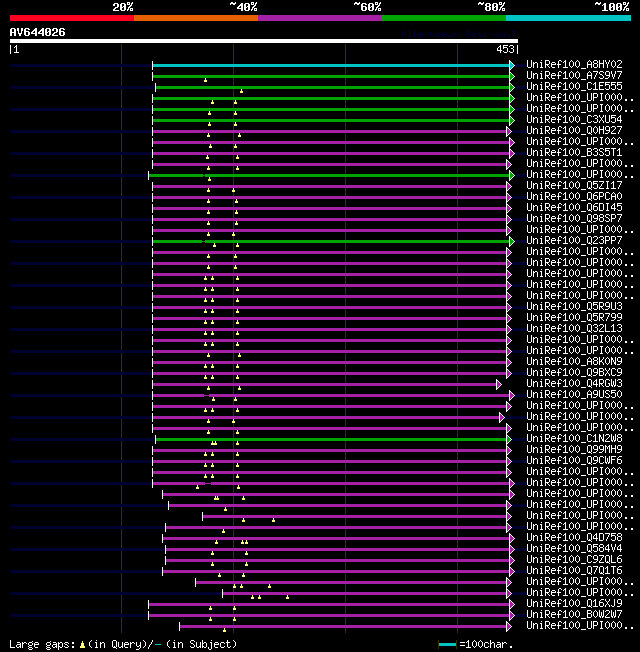The height and width of the screenshot is (652, 640).
Task: Click the UniRef100_A8K0N9 label
Action: (574, 361)
